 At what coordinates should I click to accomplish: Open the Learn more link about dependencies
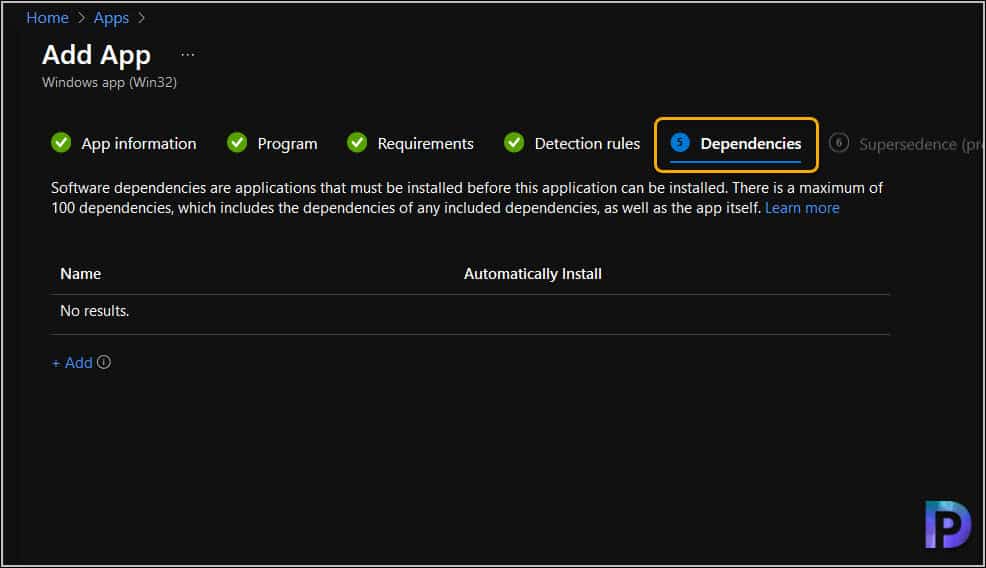tap(802, 208)
